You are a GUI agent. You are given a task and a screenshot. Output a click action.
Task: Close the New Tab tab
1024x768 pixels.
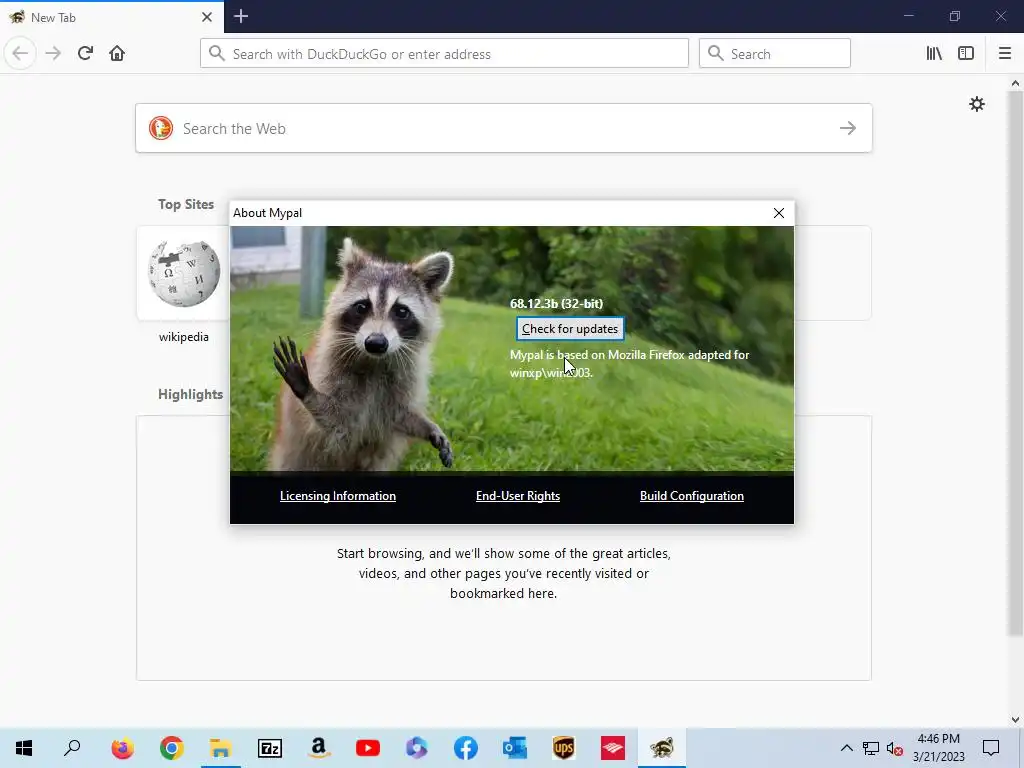coord(206,17)
